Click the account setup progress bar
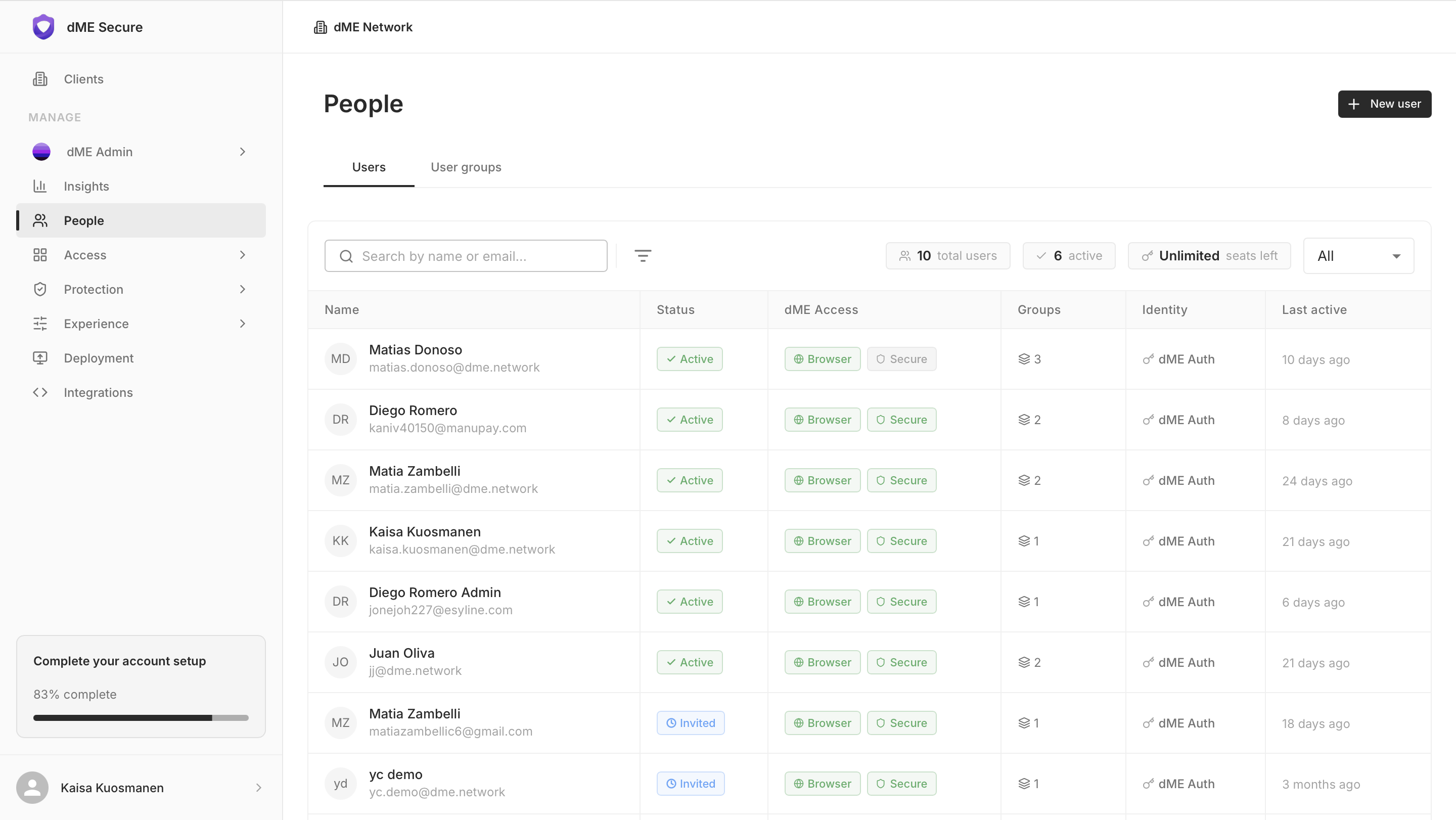The width and height of the screenshot is (1456, 820). click(x=141, y=718)
